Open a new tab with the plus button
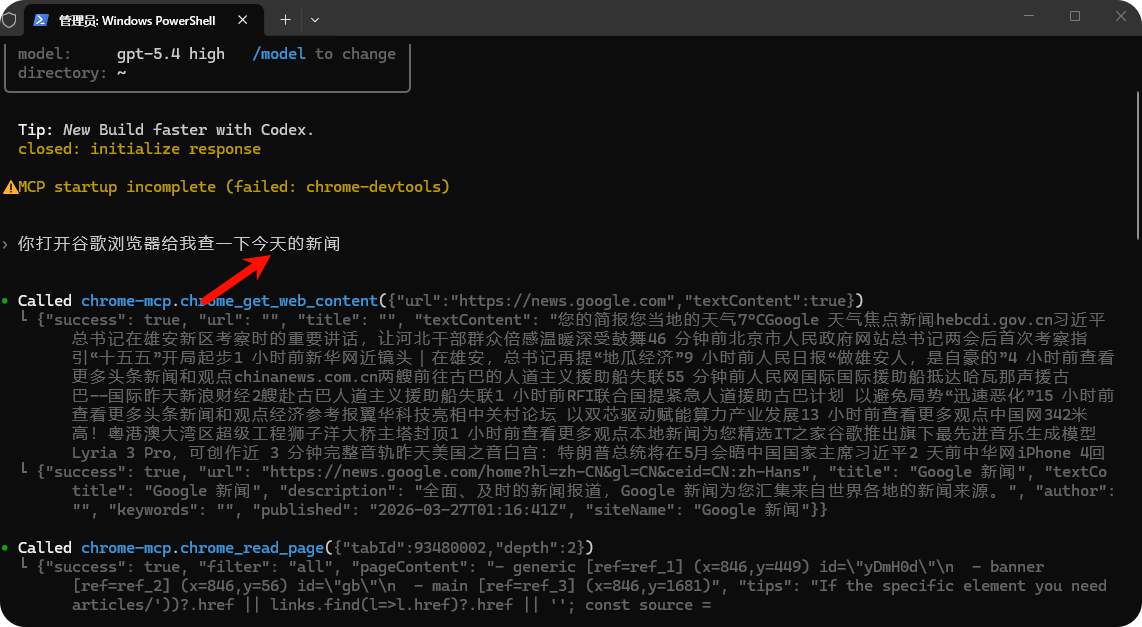 tap(285, 19)
